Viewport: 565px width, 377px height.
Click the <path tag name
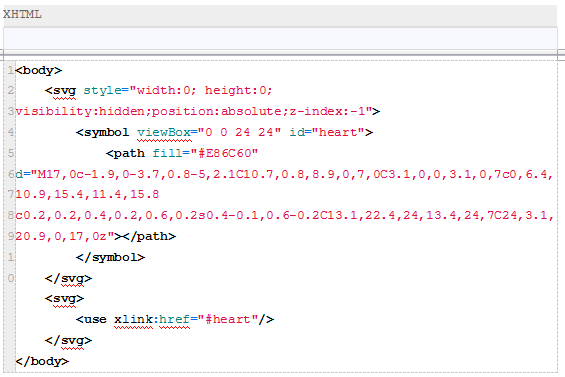click(125, 154)
